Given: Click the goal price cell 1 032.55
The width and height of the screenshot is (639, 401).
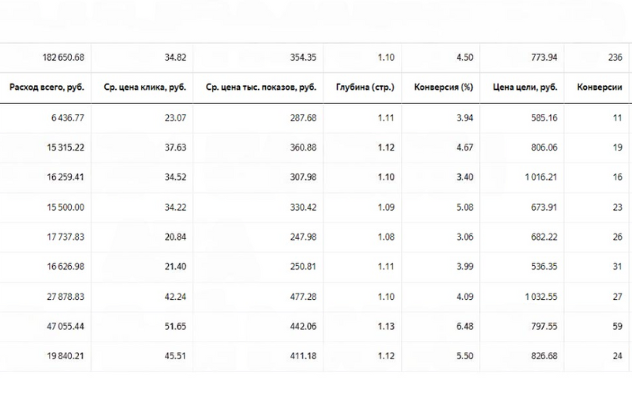Looking at the screenshot, I should click(x=538, y=296).
